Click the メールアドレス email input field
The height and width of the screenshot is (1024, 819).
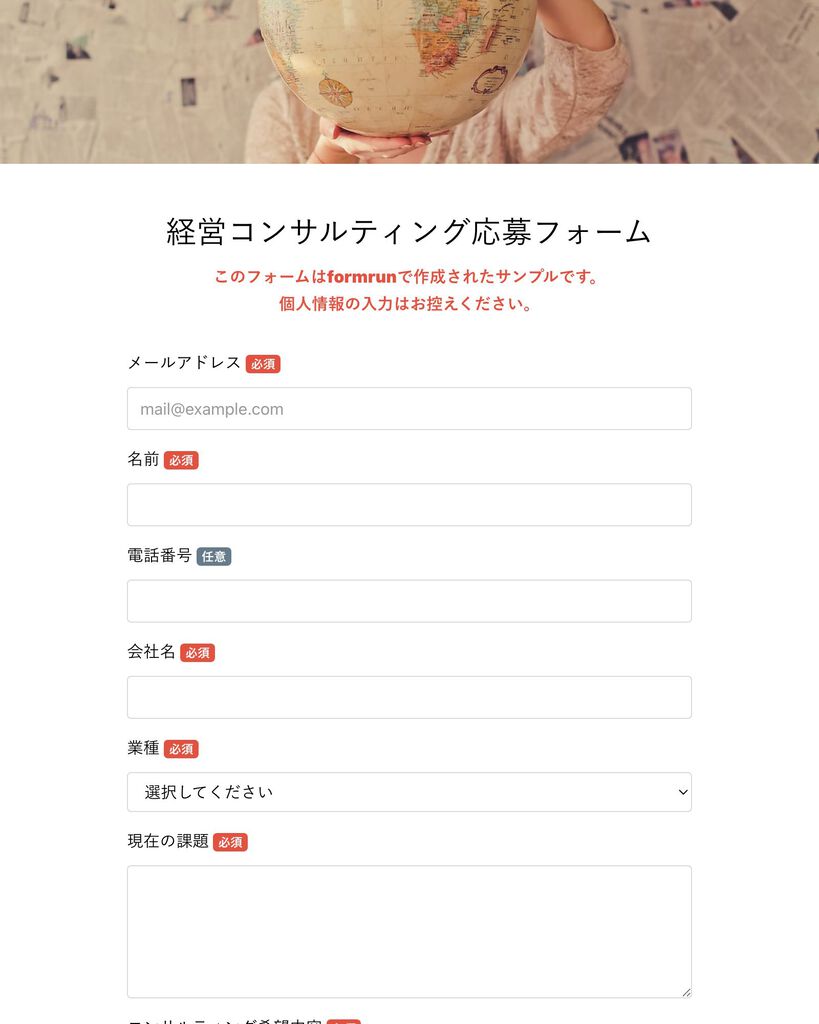coord(409,409)
